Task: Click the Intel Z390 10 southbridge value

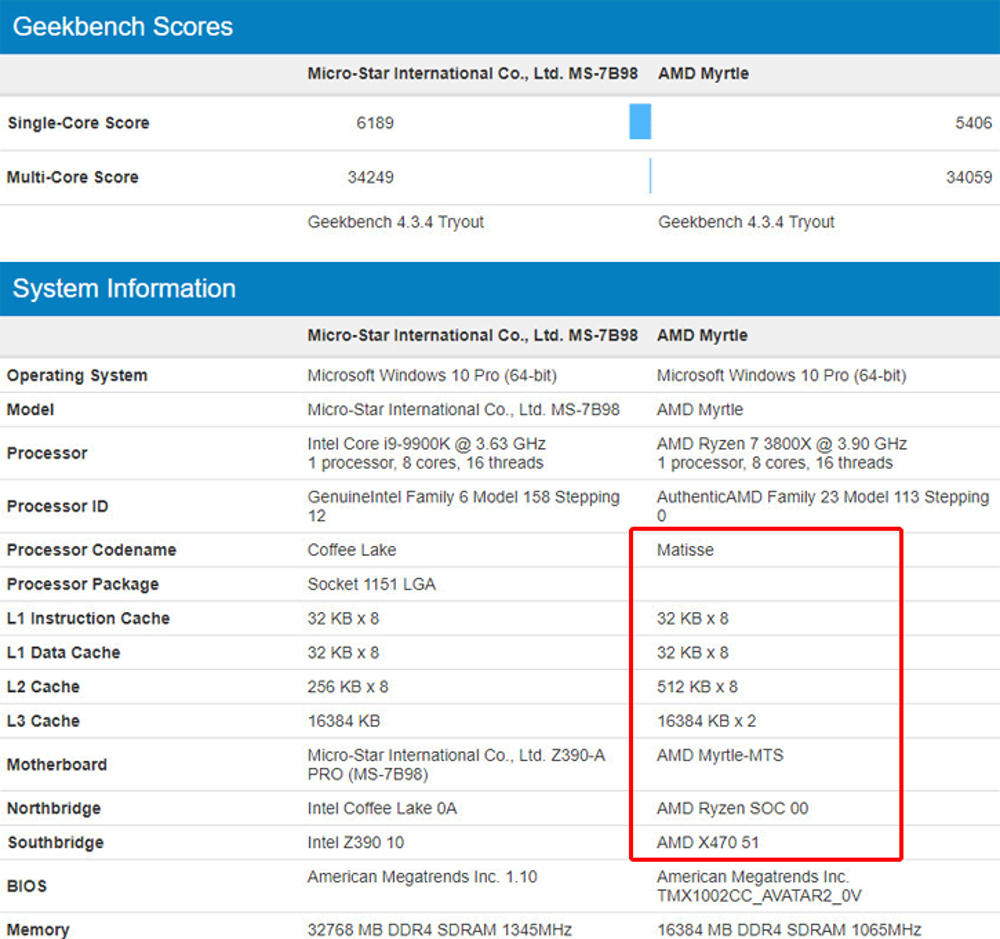Action: pos(356,842)
